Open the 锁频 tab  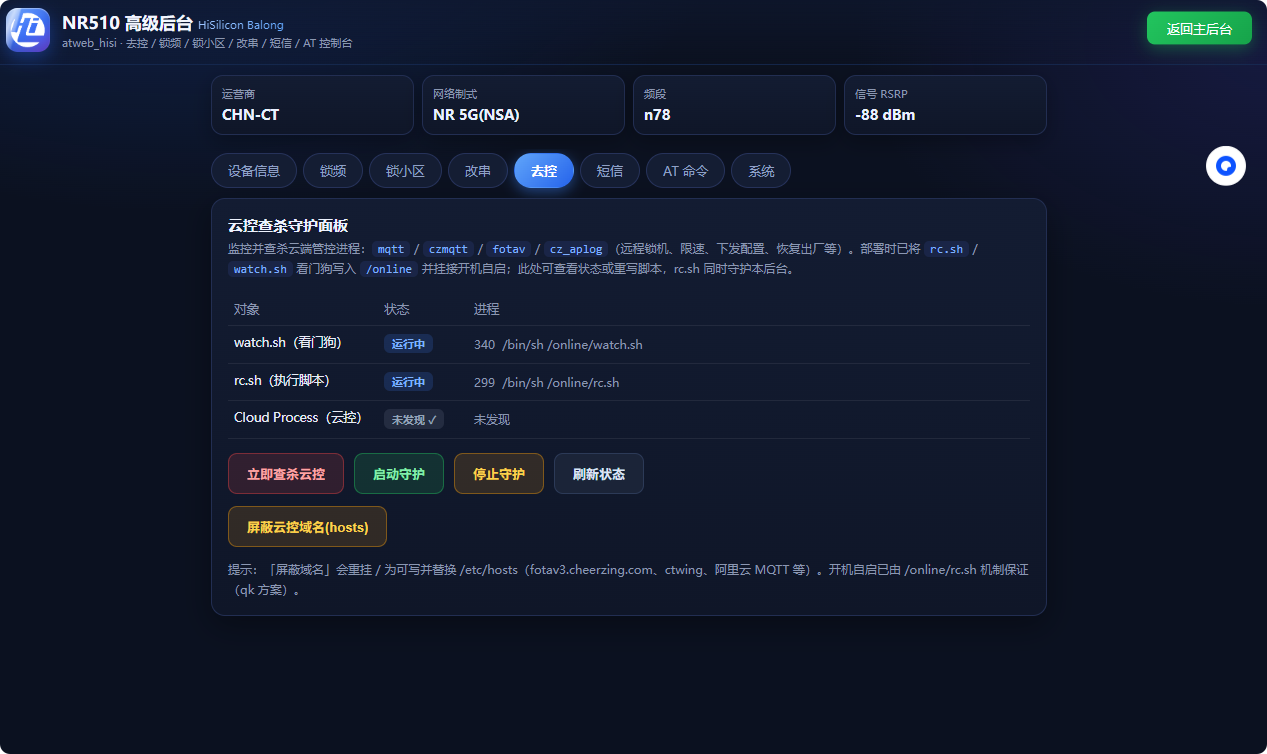point(333,171)
